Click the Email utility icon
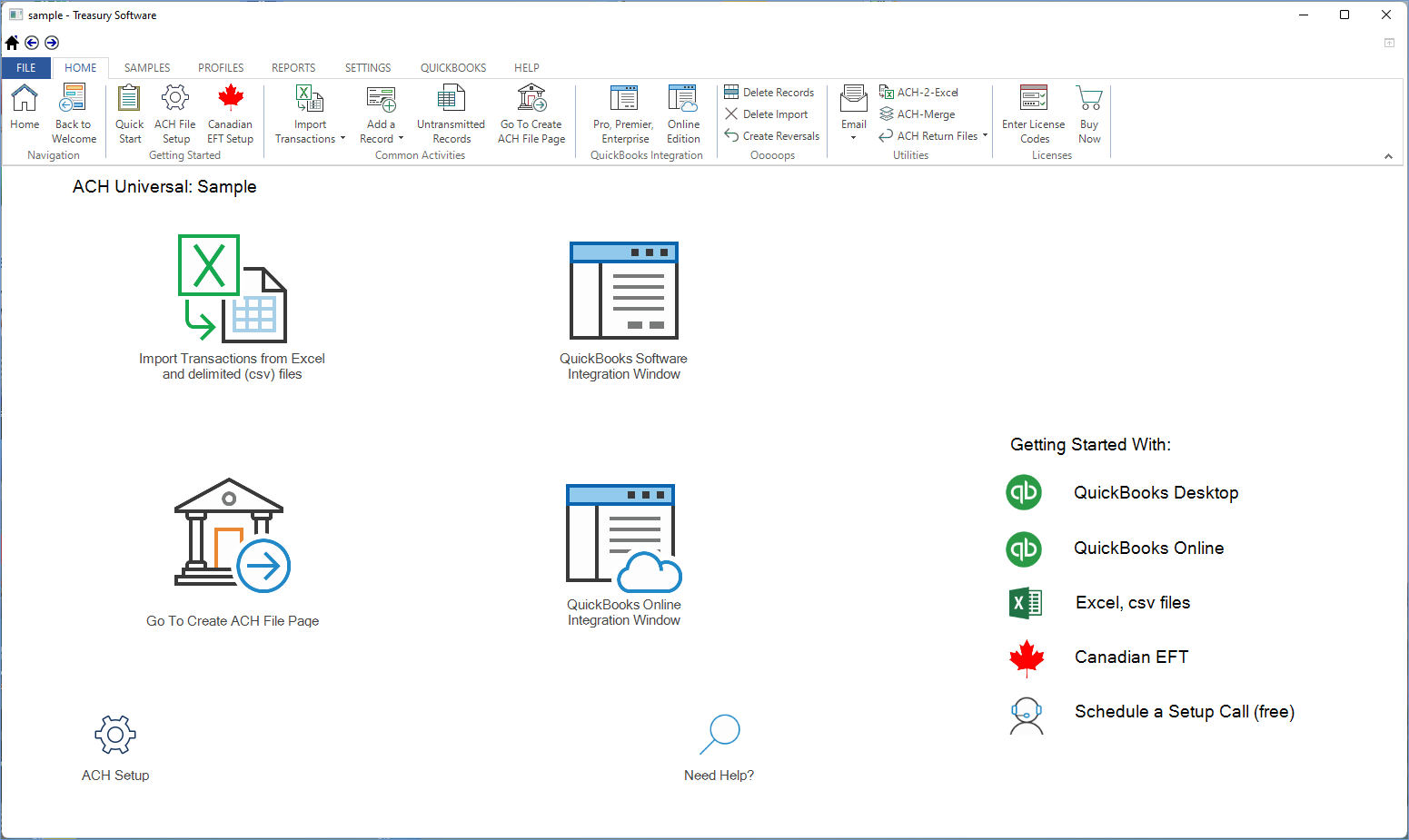 (853, 107)
